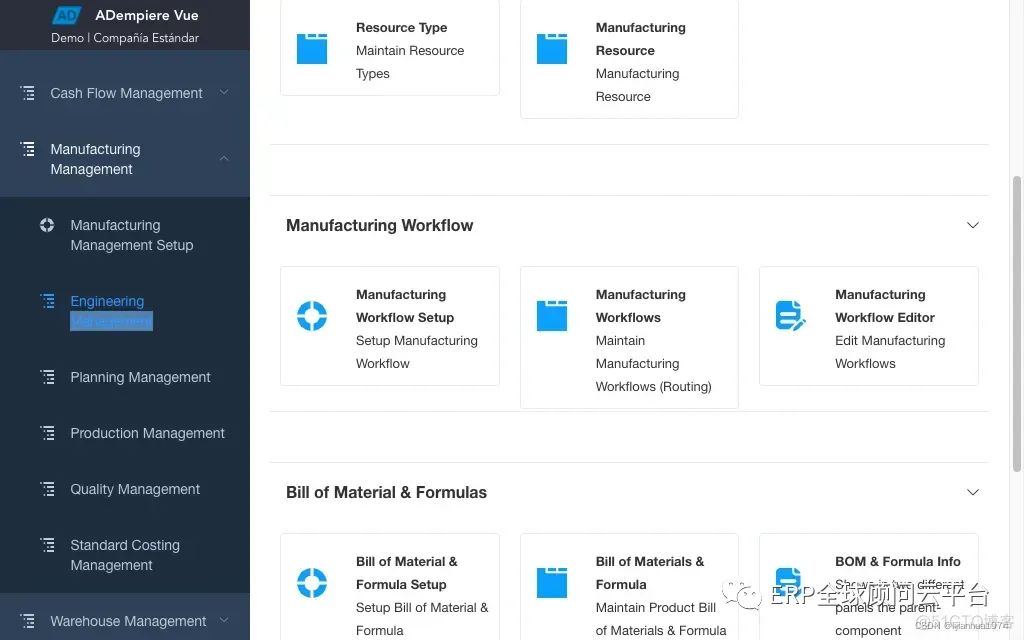Click the Resource Type window icon

click(312, 49)
